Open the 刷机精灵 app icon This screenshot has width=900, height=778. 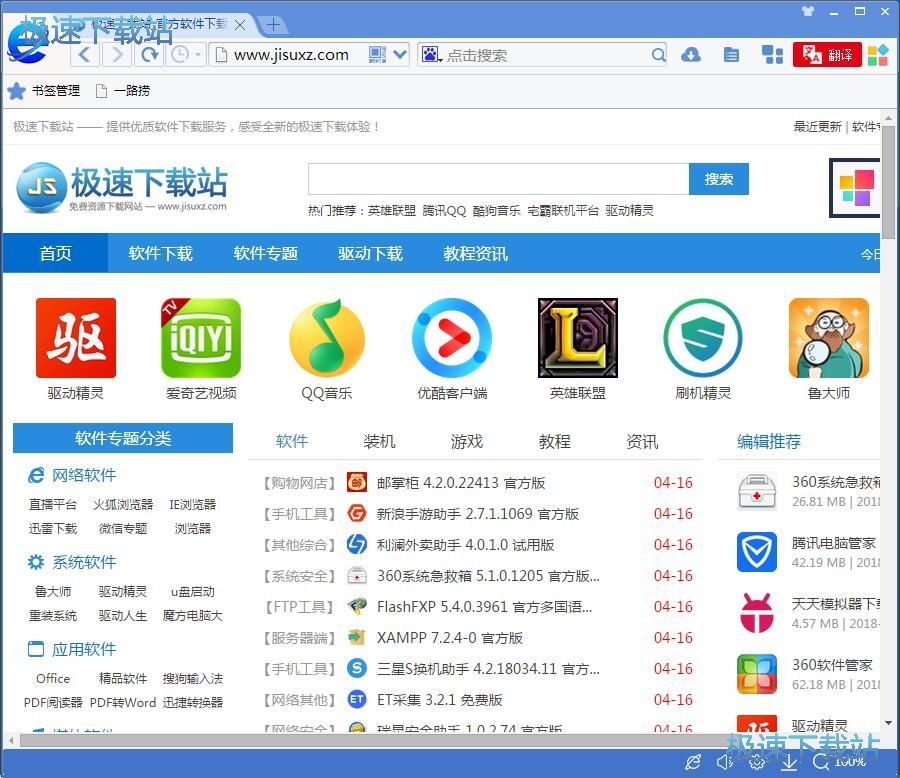(703, 338)
